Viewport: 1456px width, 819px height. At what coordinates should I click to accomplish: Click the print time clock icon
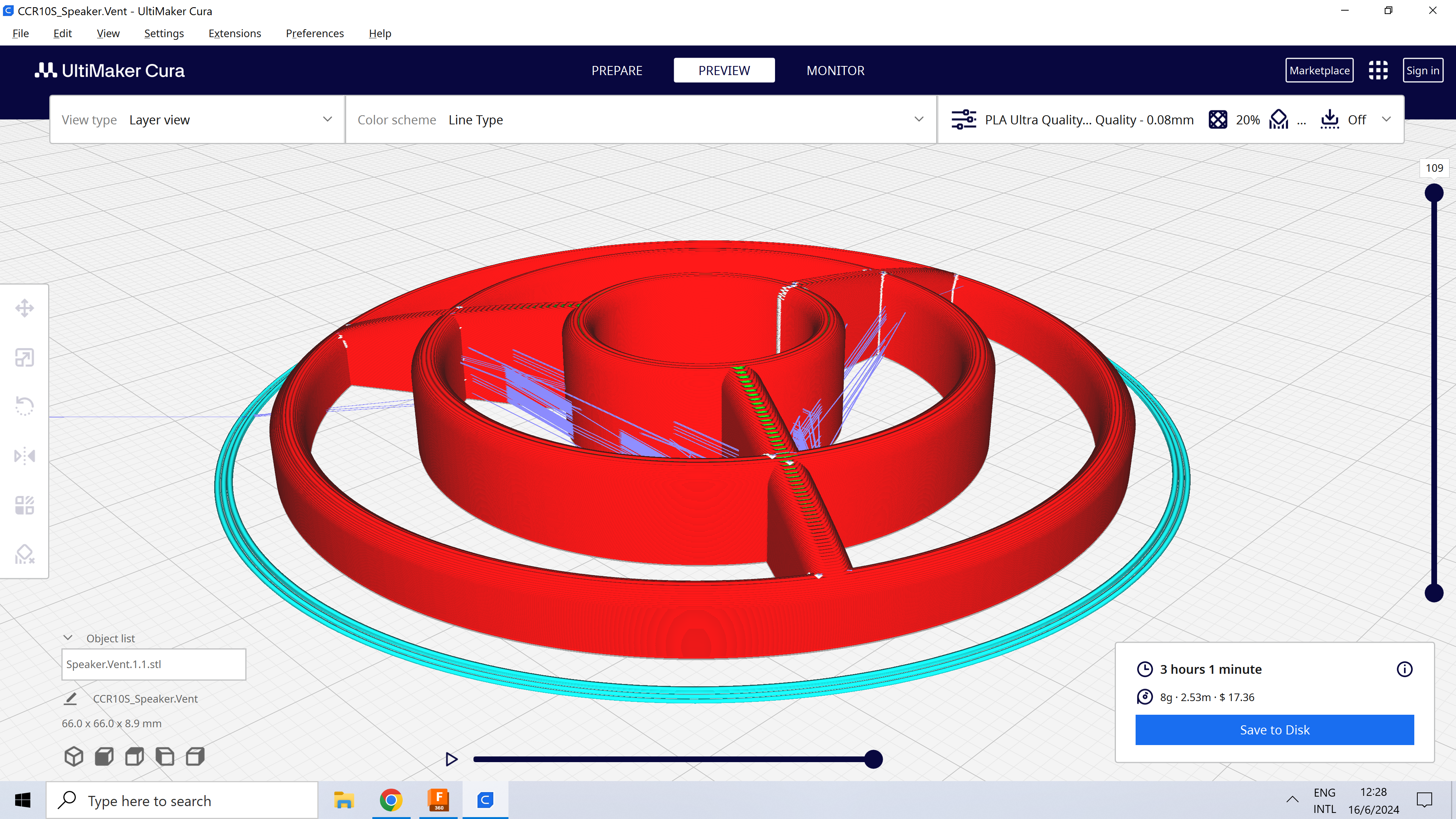pos(1145,669)
